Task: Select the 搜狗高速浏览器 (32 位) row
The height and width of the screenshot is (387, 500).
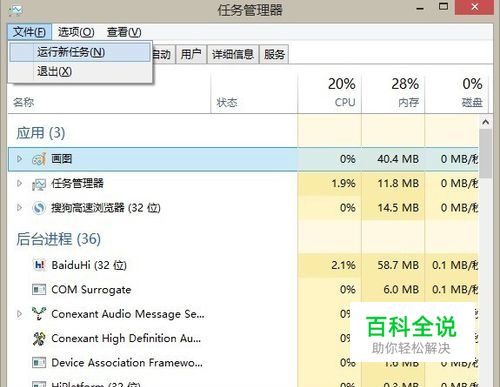Action: point(243,208)
